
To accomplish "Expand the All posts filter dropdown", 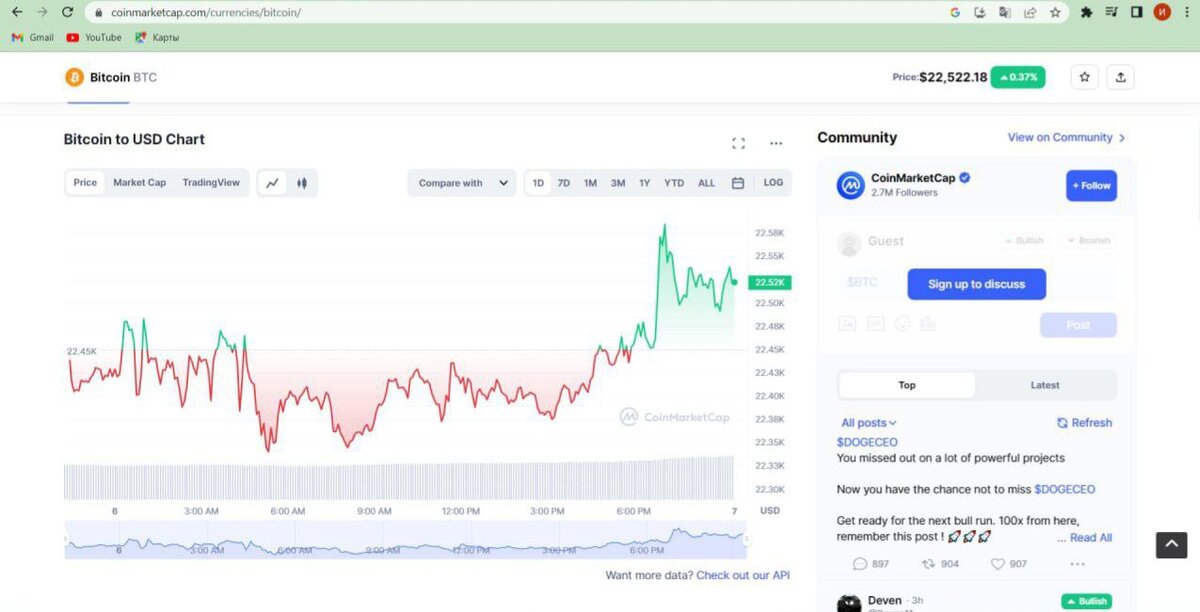I will coord(869,423).
